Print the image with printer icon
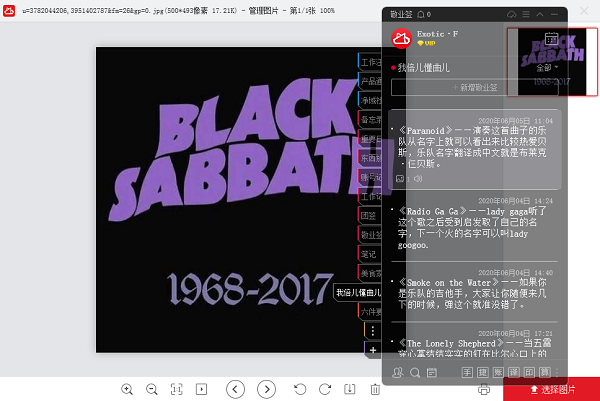Image resolution: width=600 pixels, height=401 pixels. click(x=484, y=390)
